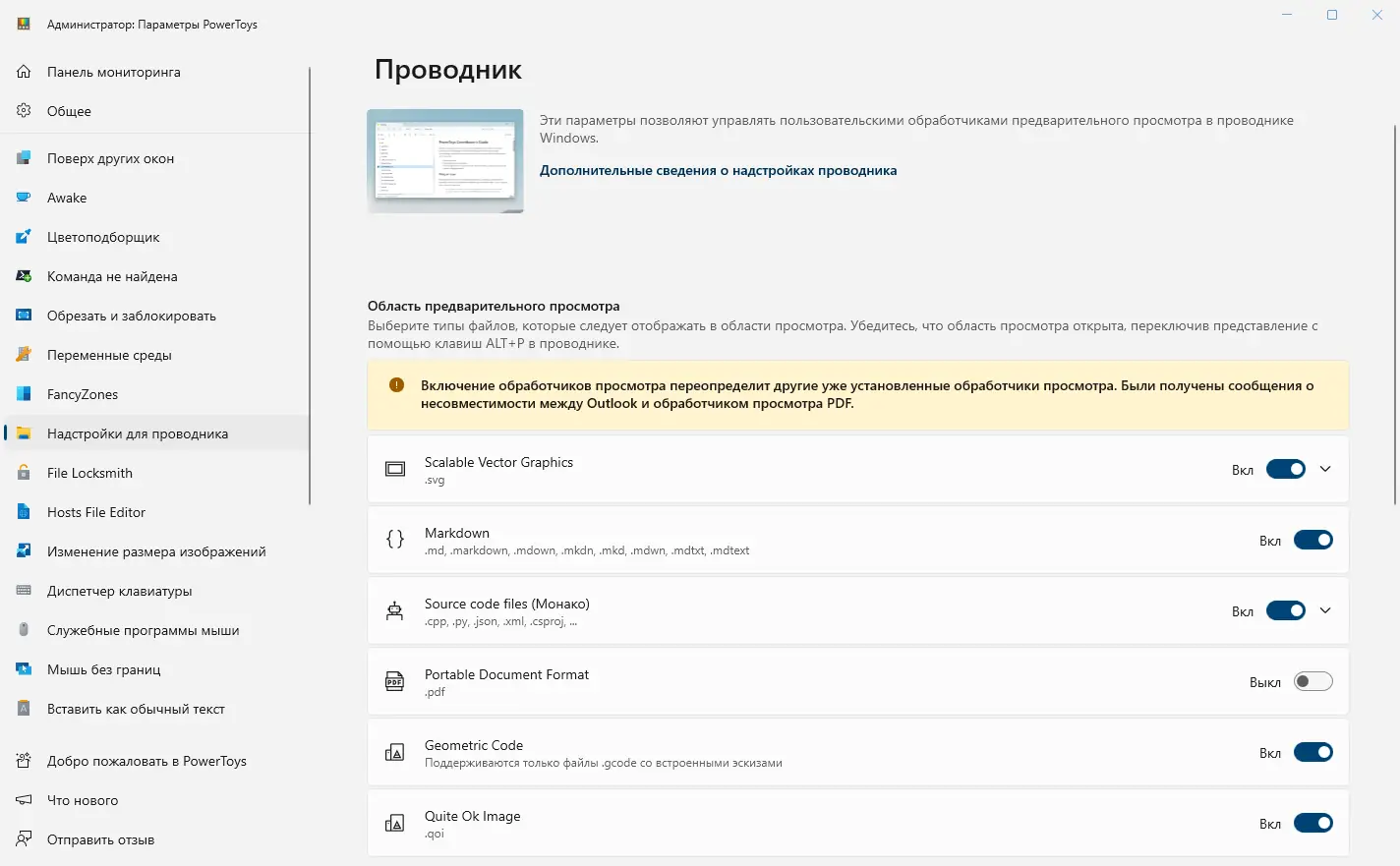Turn off Geometric Code preview
The height and width of the screenshot is (866, 1400).
(x=1313, y=752)
